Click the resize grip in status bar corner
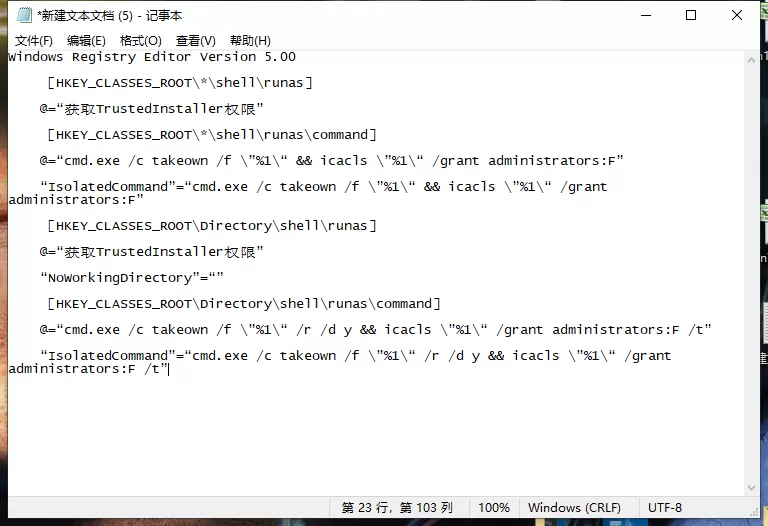768x526 pixels. (x=754, y=512)
